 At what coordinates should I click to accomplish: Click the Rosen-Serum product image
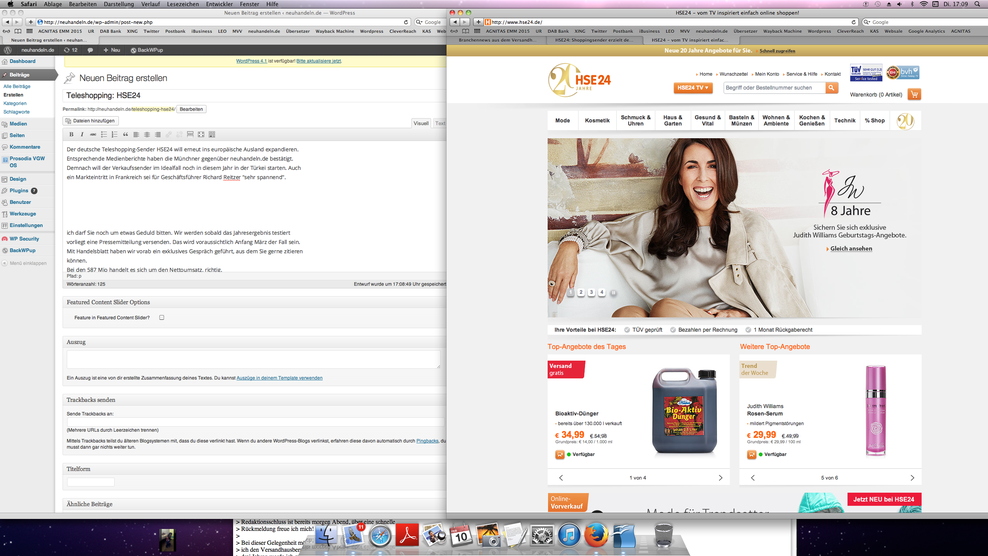[875, 410]
